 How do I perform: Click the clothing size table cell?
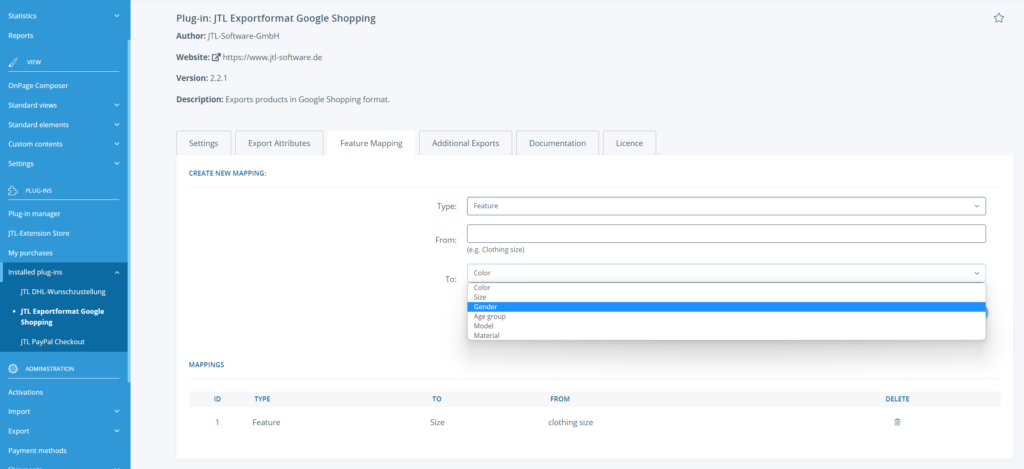coord(570,423)
